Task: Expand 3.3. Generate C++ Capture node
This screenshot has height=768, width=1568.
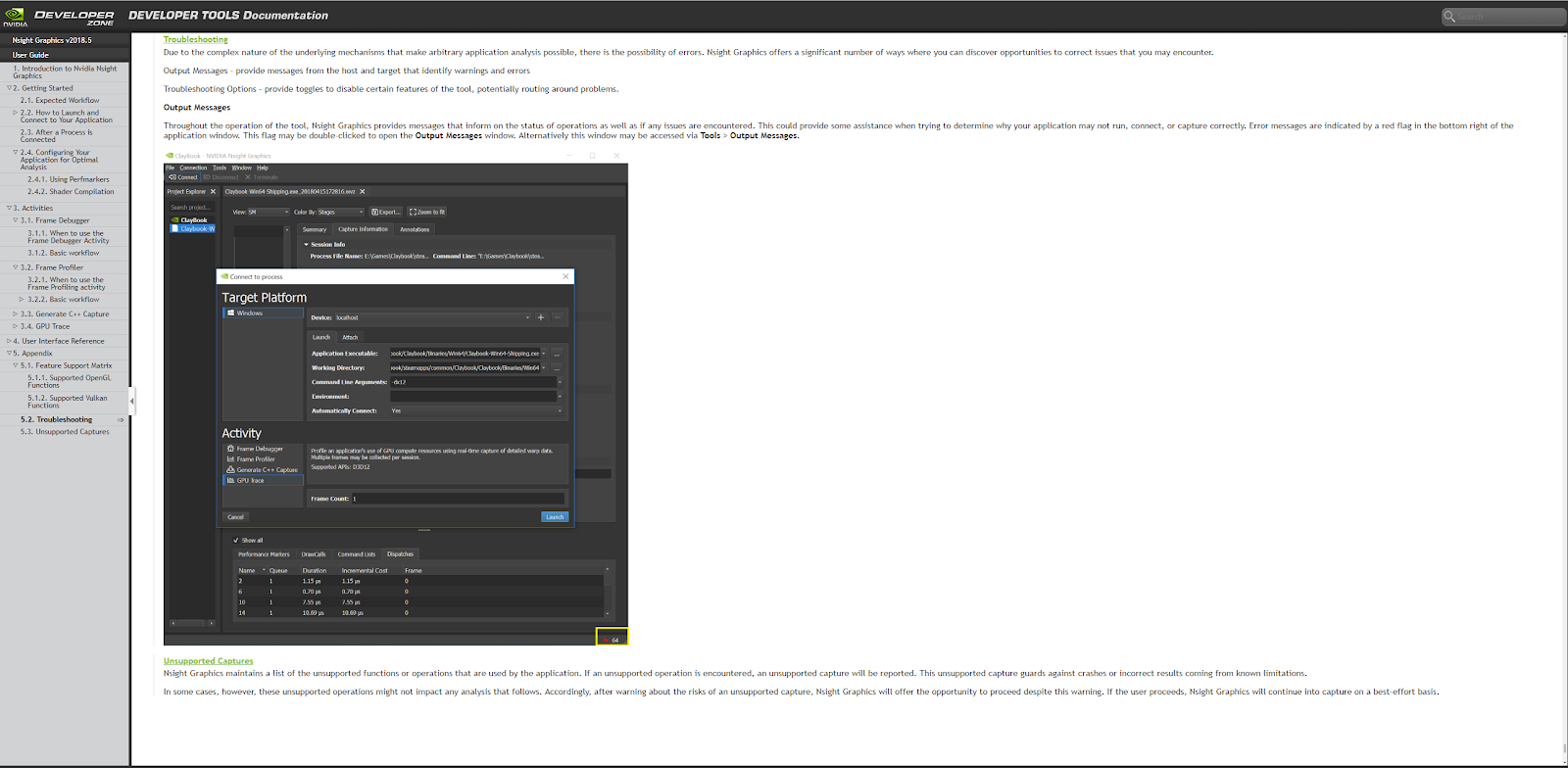Action: pos(16,314)
